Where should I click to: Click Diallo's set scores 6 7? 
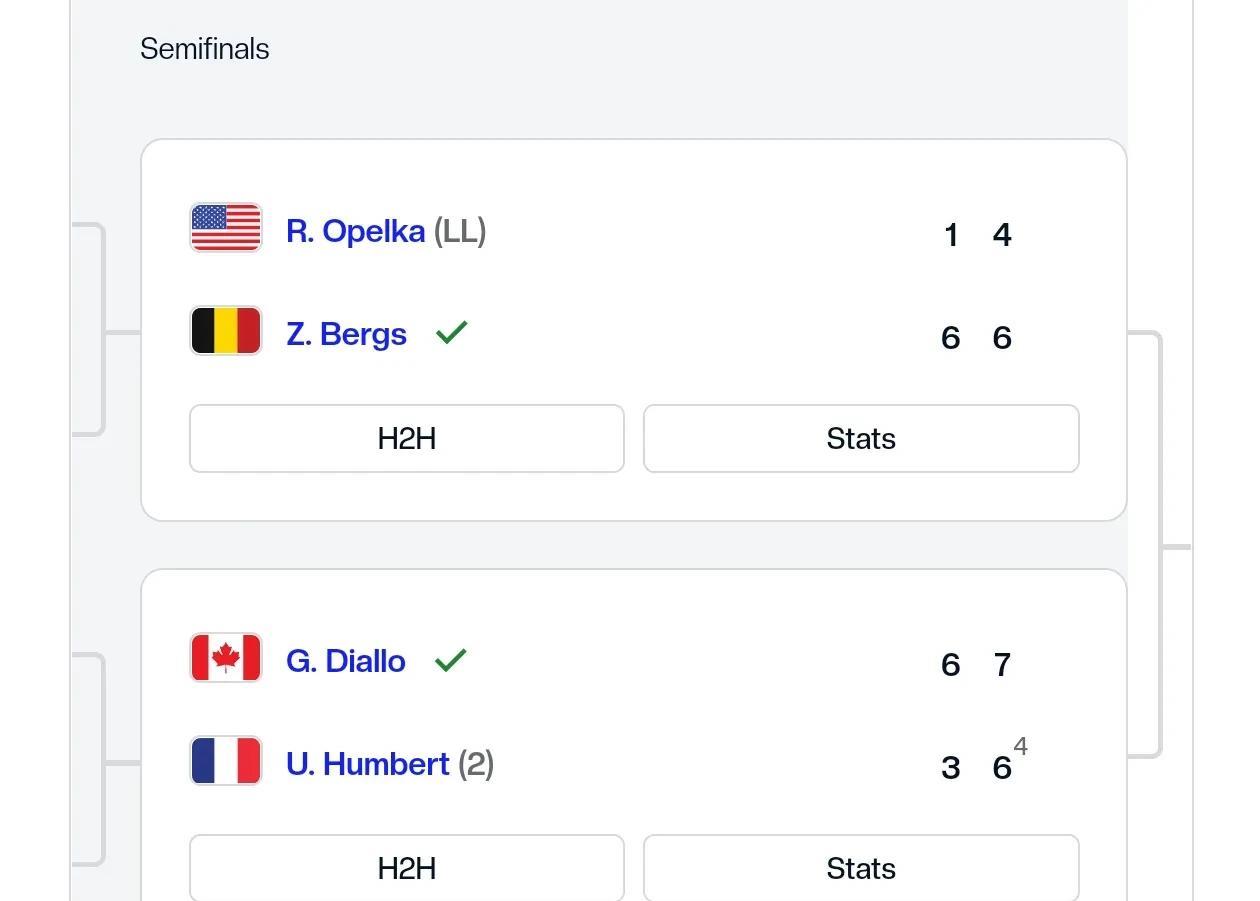coord(977,665)
